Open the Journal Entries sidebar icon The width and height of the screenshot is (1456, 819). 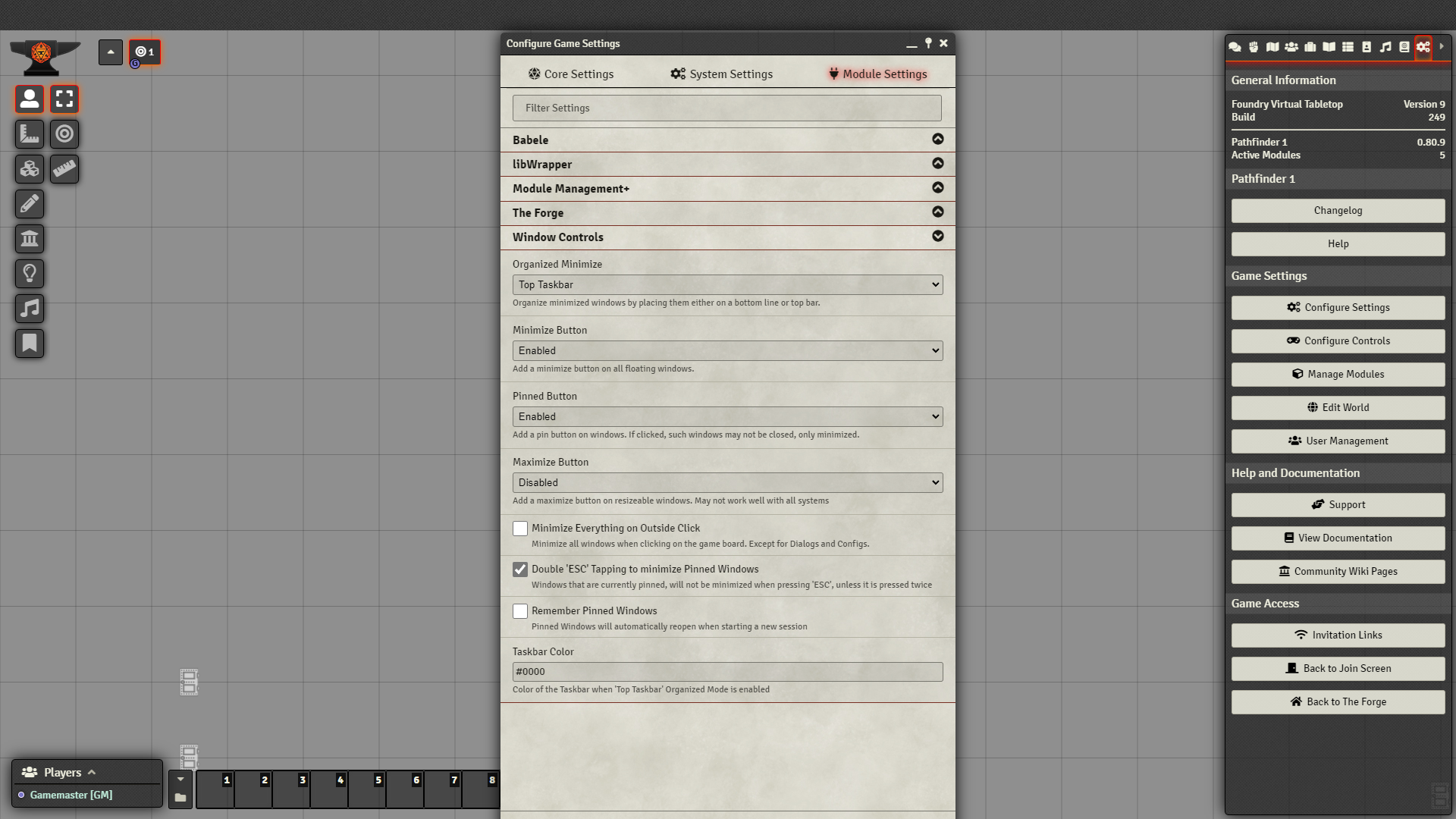click(1329, 47)
